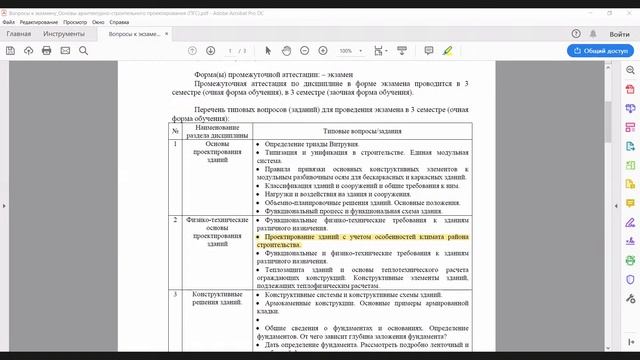This screenshot has width=640, height=360.
Task: Open the Просмотр menu
Action: [75, 22]
